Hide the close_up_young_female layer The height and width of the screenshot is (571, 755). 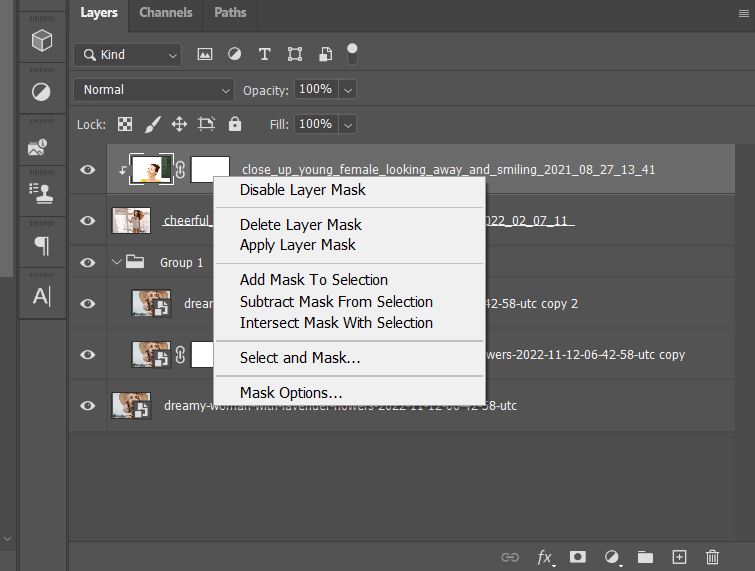pos(88,169)
